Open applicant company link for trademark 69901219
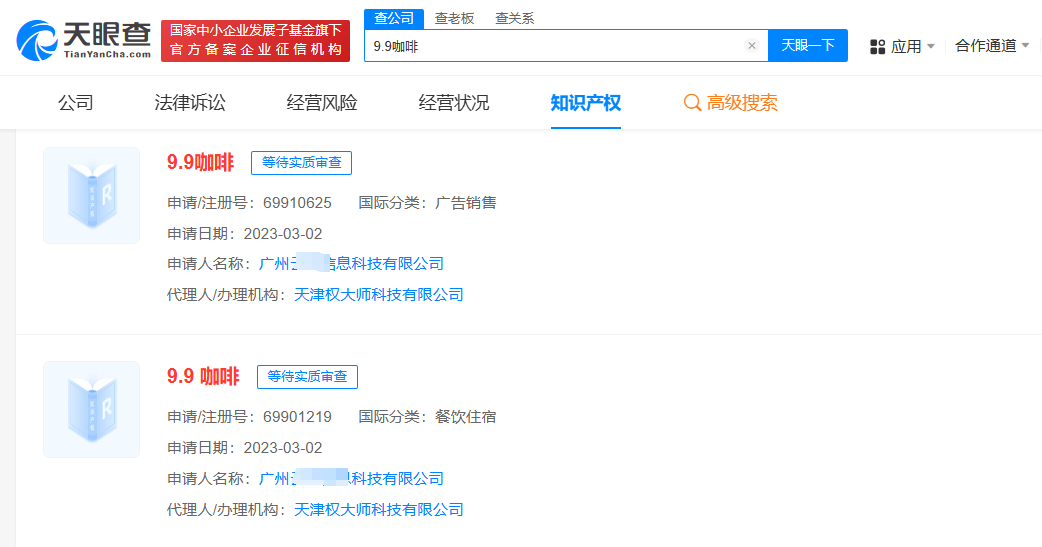The height and width of the screenshot is (547, 1042). click(x=351, y=479)
